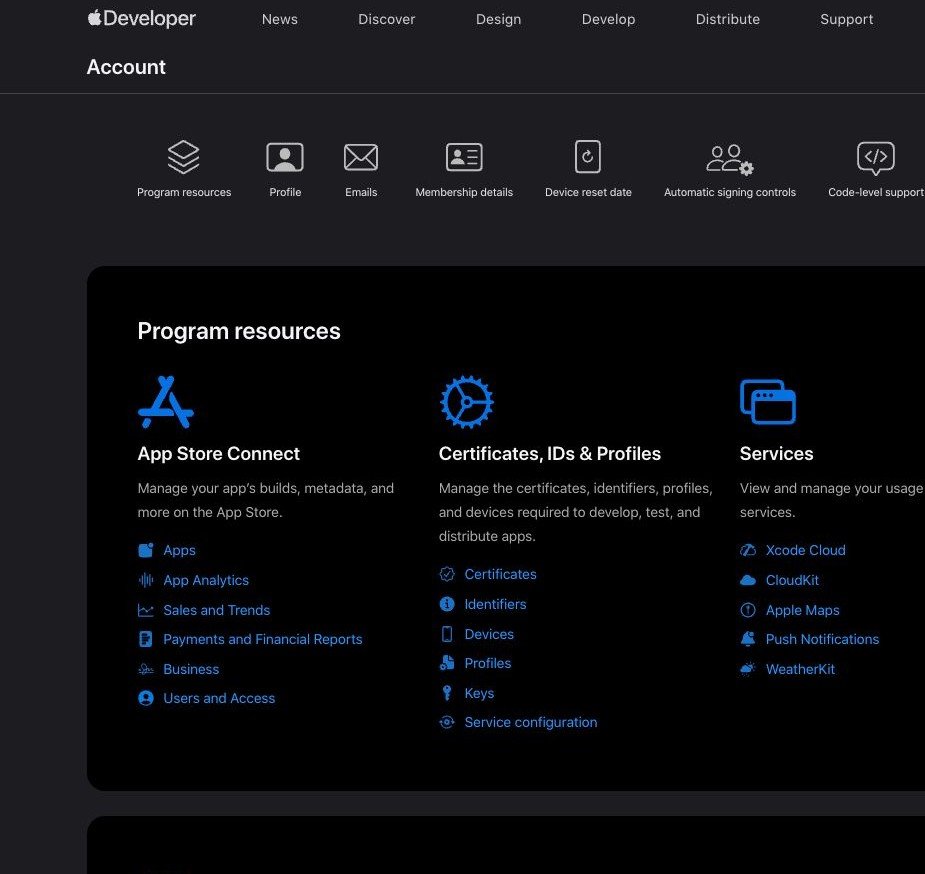Click the Services heading

coord(776,454)
